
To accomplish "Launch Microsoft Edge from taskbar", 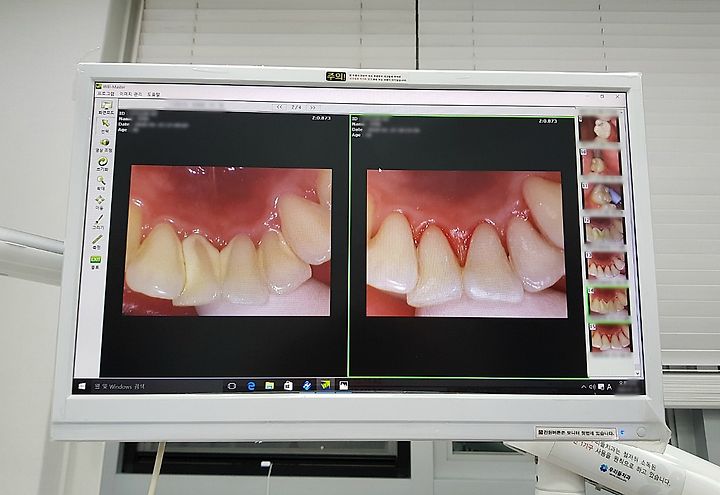I will (251, 386).
